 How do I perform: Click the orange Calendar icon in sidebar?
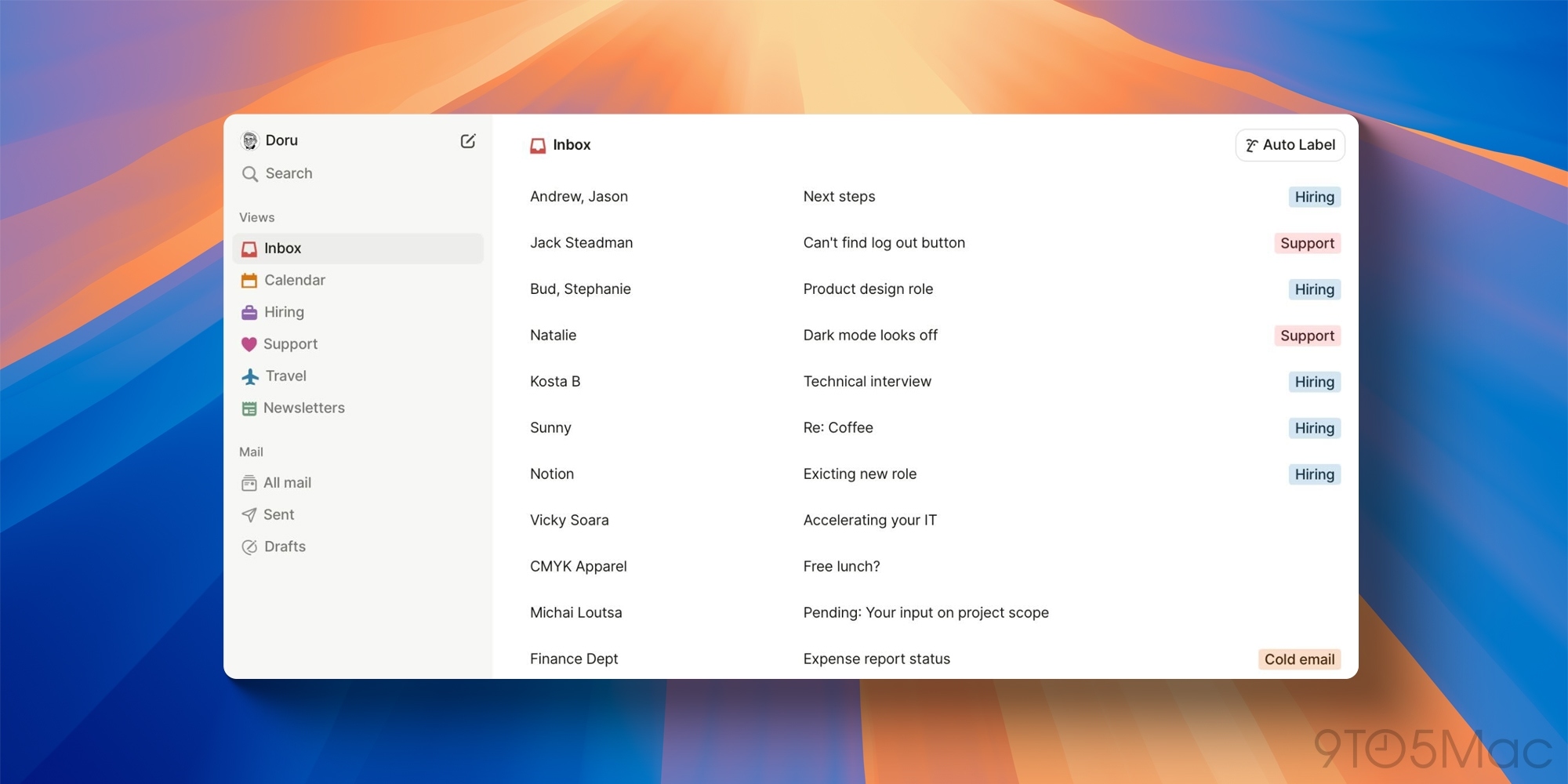[249, 281]
